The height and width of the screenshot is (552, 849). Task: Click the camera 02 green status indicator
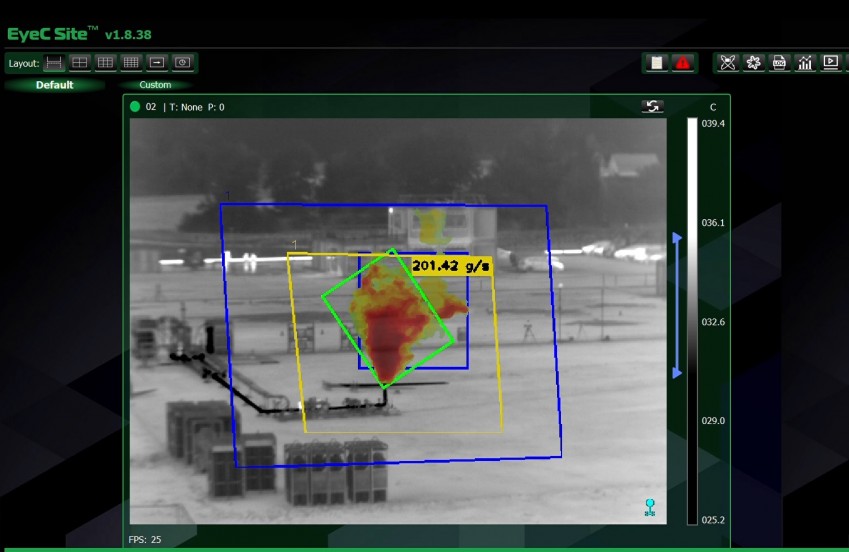click(x=135, y=107)
